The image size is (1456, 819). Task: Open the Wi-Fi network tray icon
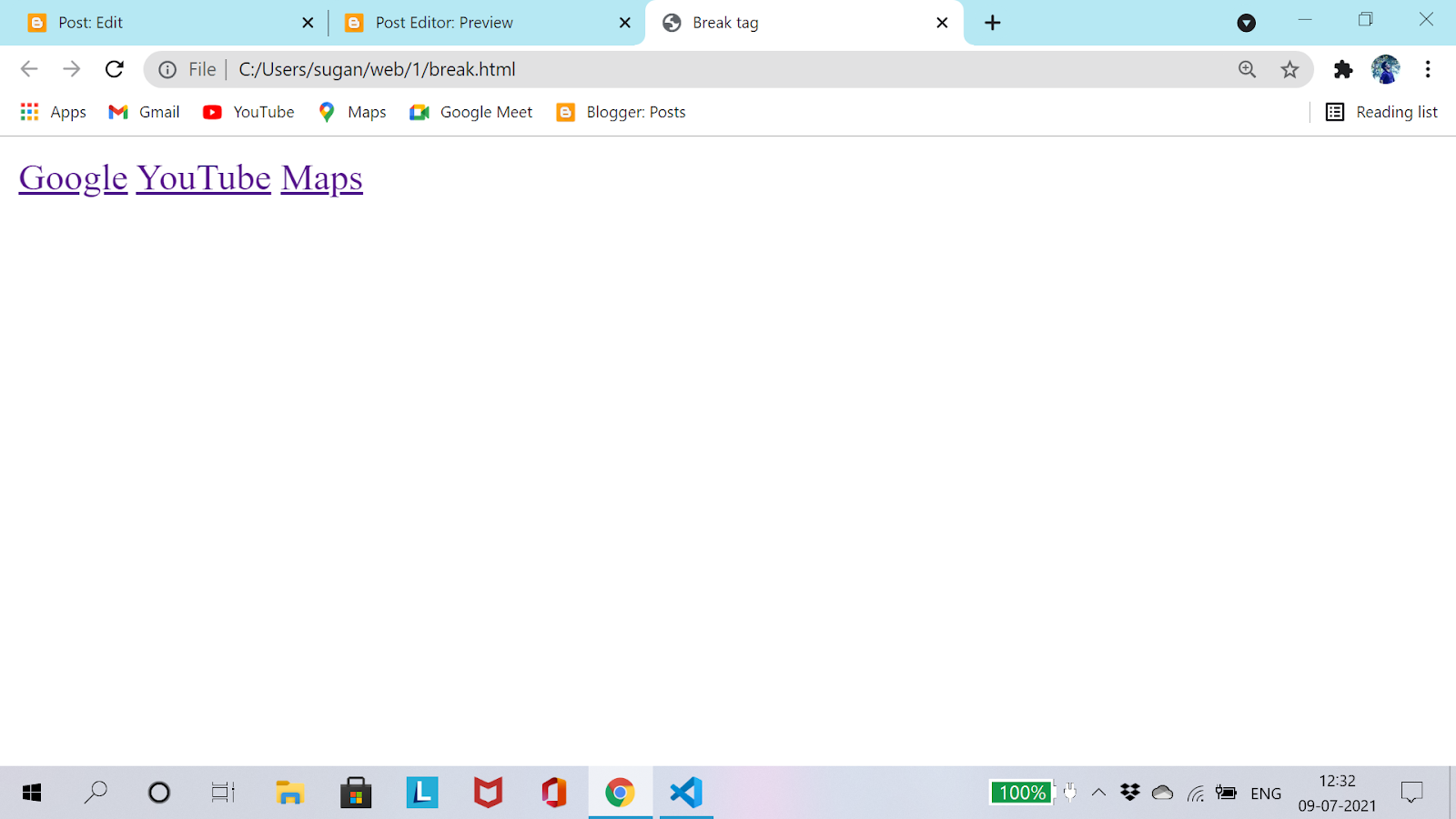[x=1196, y=794]
